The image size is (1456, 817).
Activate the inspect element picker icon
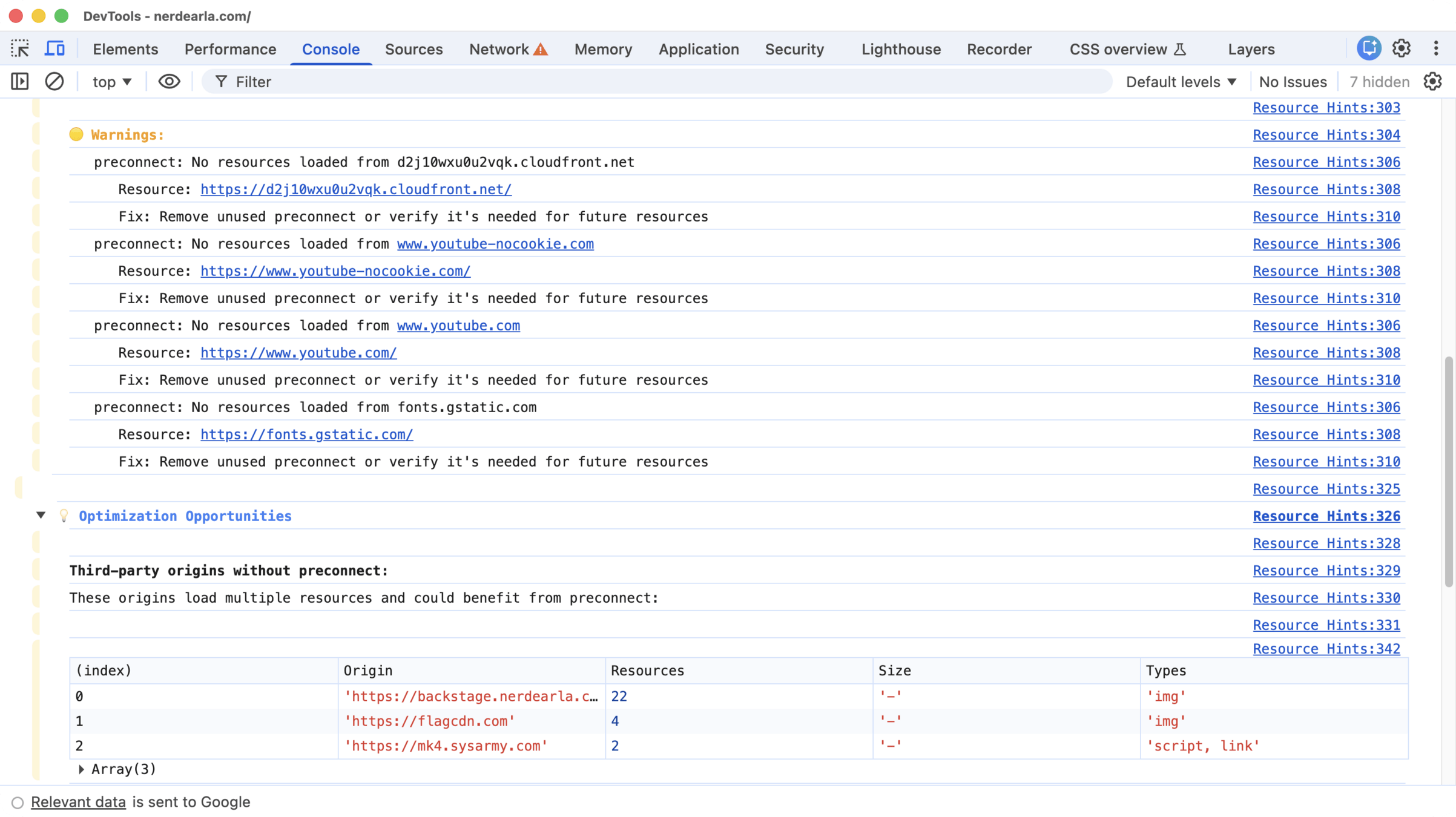[20, 48]
